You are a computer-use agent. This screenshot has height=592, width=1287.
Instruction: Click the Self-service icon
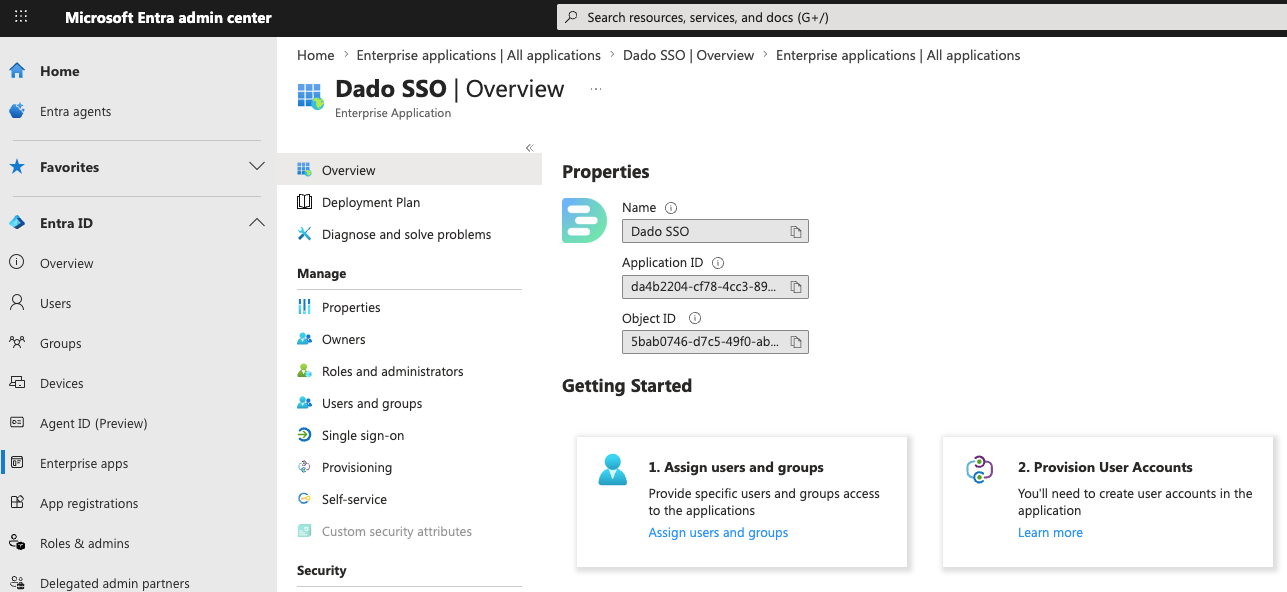tap(305, 499)
